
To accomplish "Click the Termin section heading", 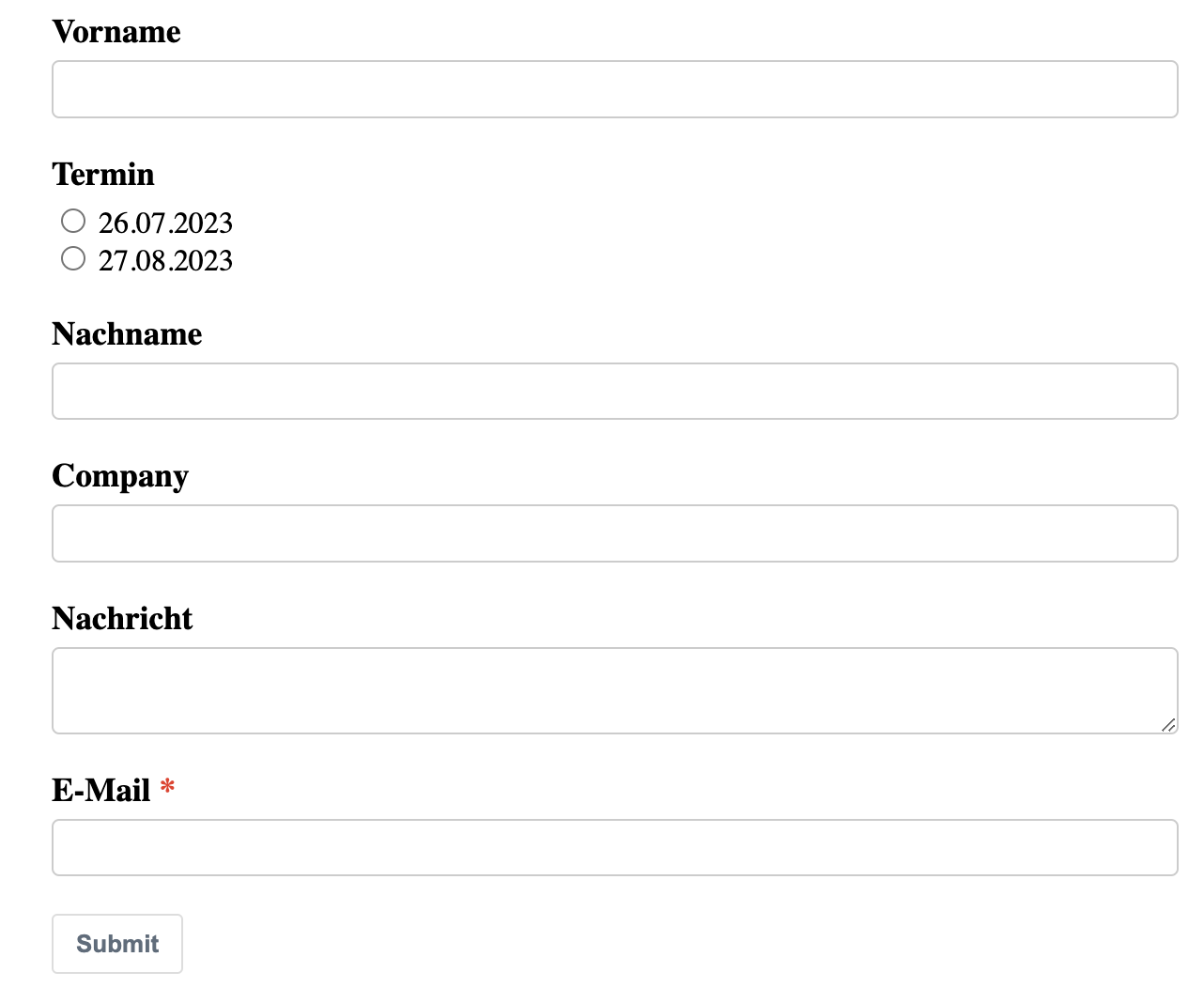I will click(x=103, y=175).
